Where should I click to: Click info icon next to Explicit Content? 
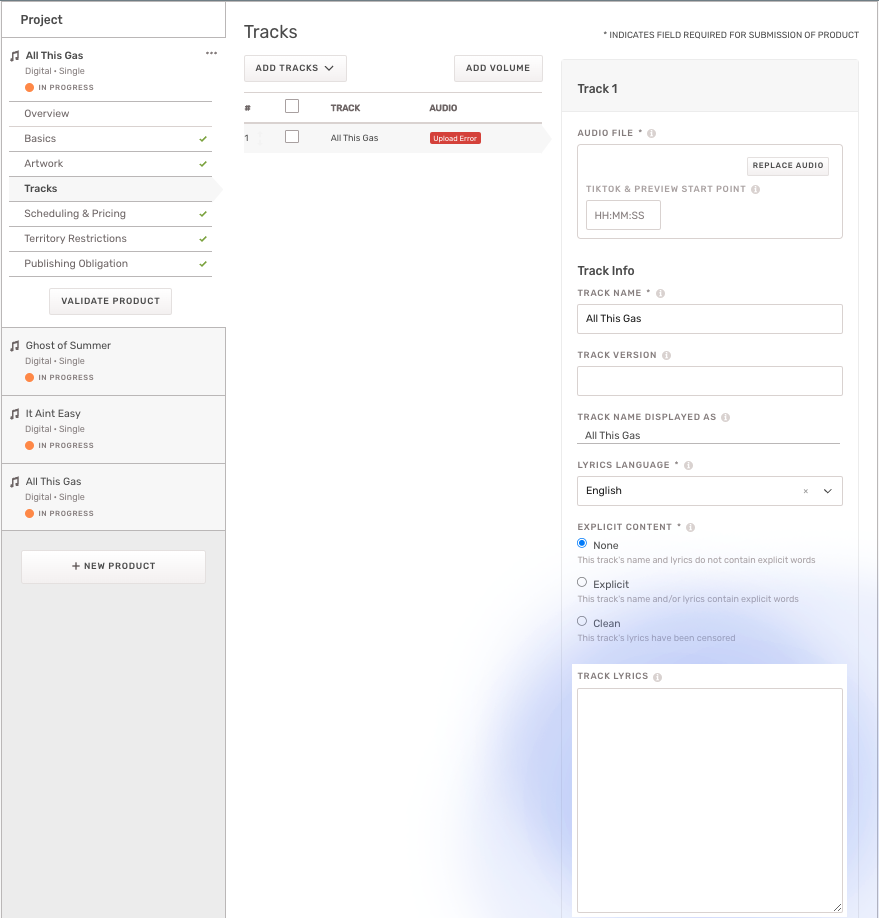pyautogui.click(x=691, y=527)
